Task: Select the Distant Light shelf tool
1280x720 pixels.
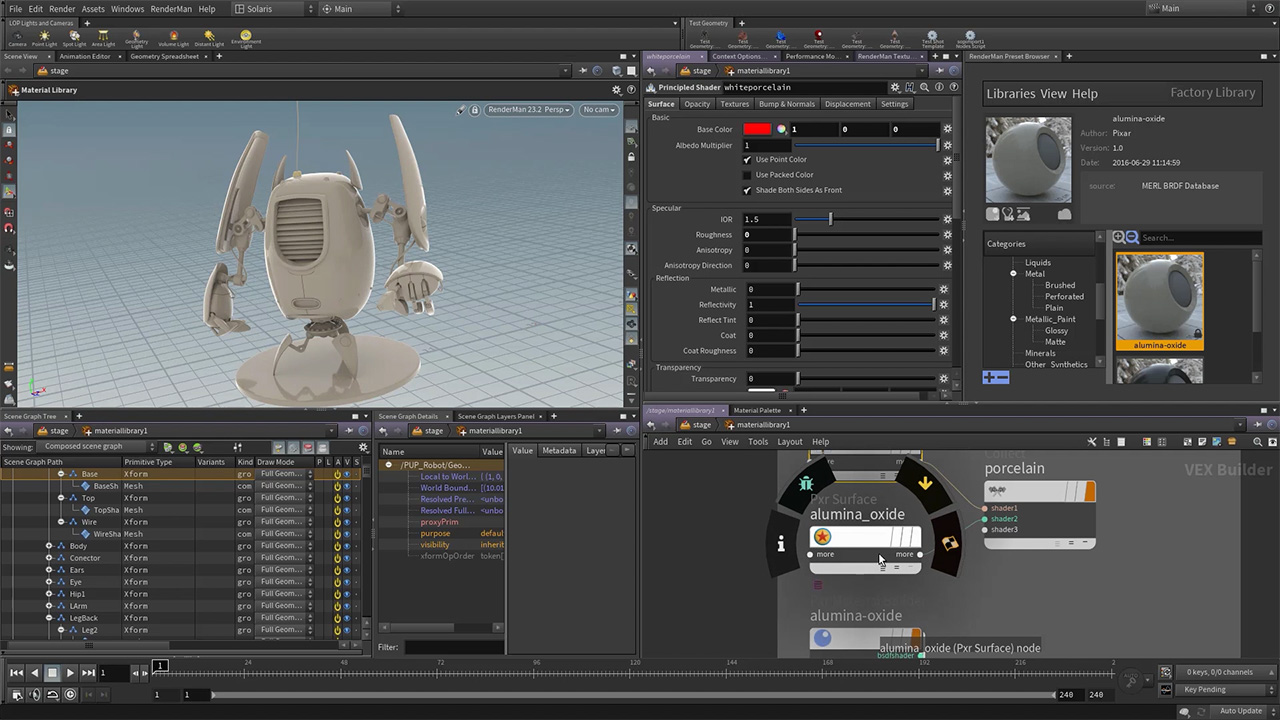Action: pos(209,38)
